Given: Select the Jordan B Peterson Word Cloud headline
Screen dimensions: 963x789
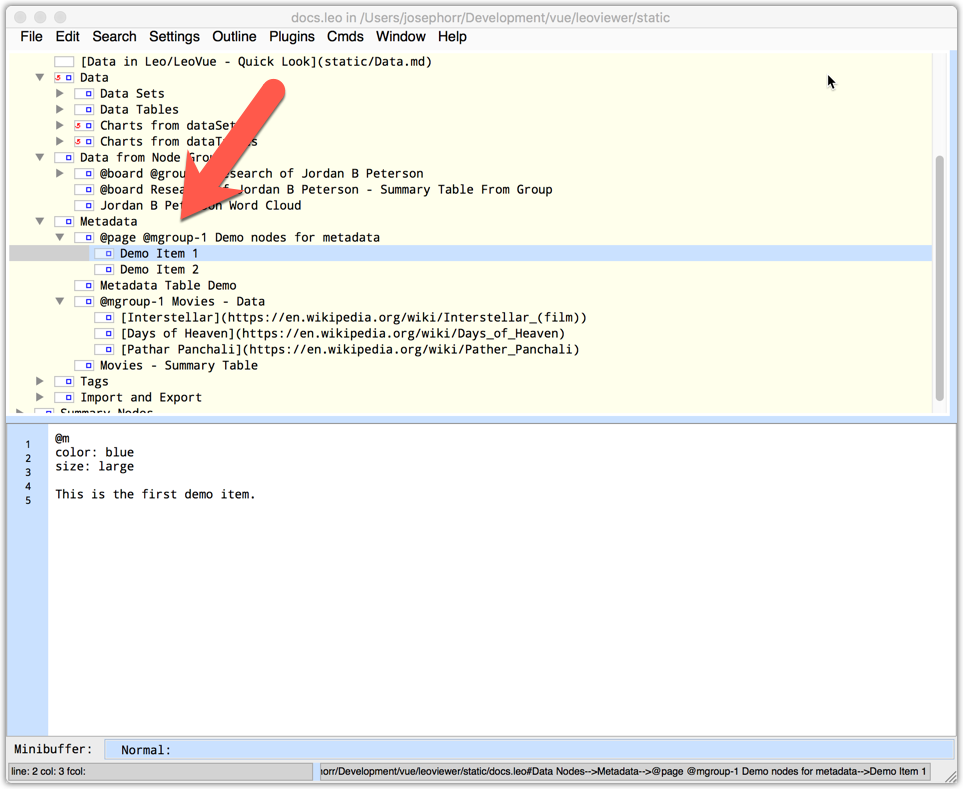Looking at the screenshot, I should tap(201, 205).
